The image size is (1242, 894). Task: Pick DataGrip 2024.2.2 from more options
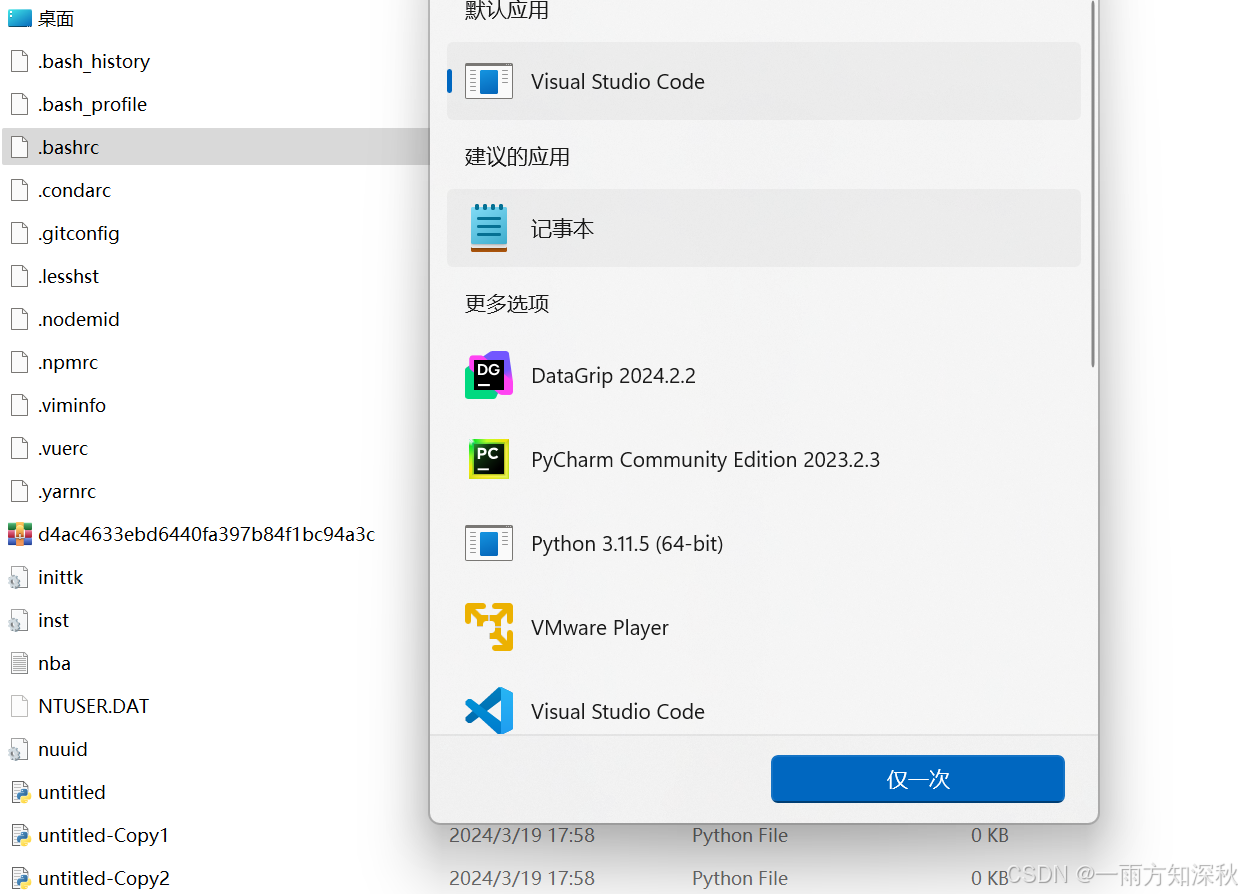(x=763, y=376)
